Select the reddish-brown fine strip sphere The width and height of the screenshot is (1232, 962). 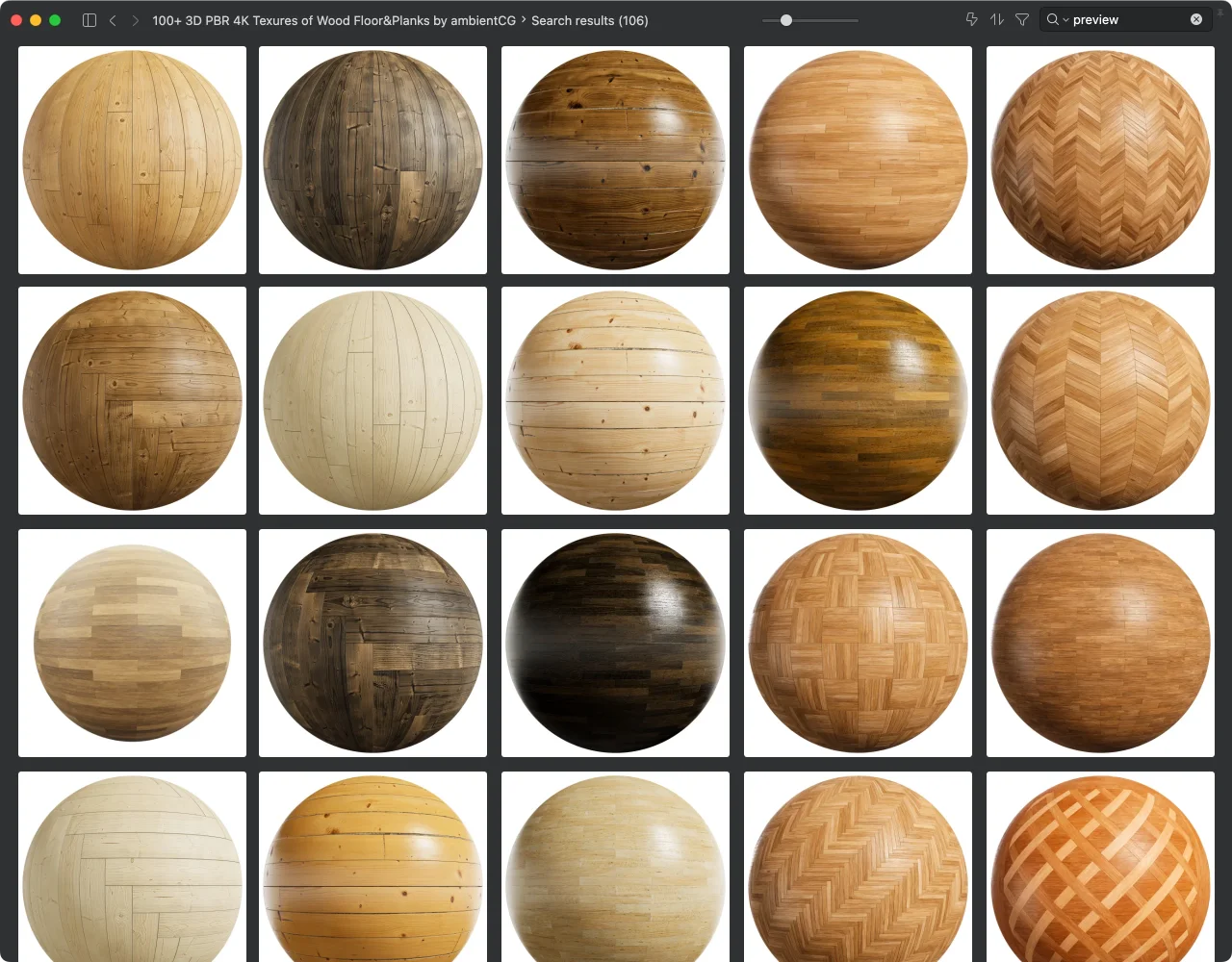pos(1100,643)
